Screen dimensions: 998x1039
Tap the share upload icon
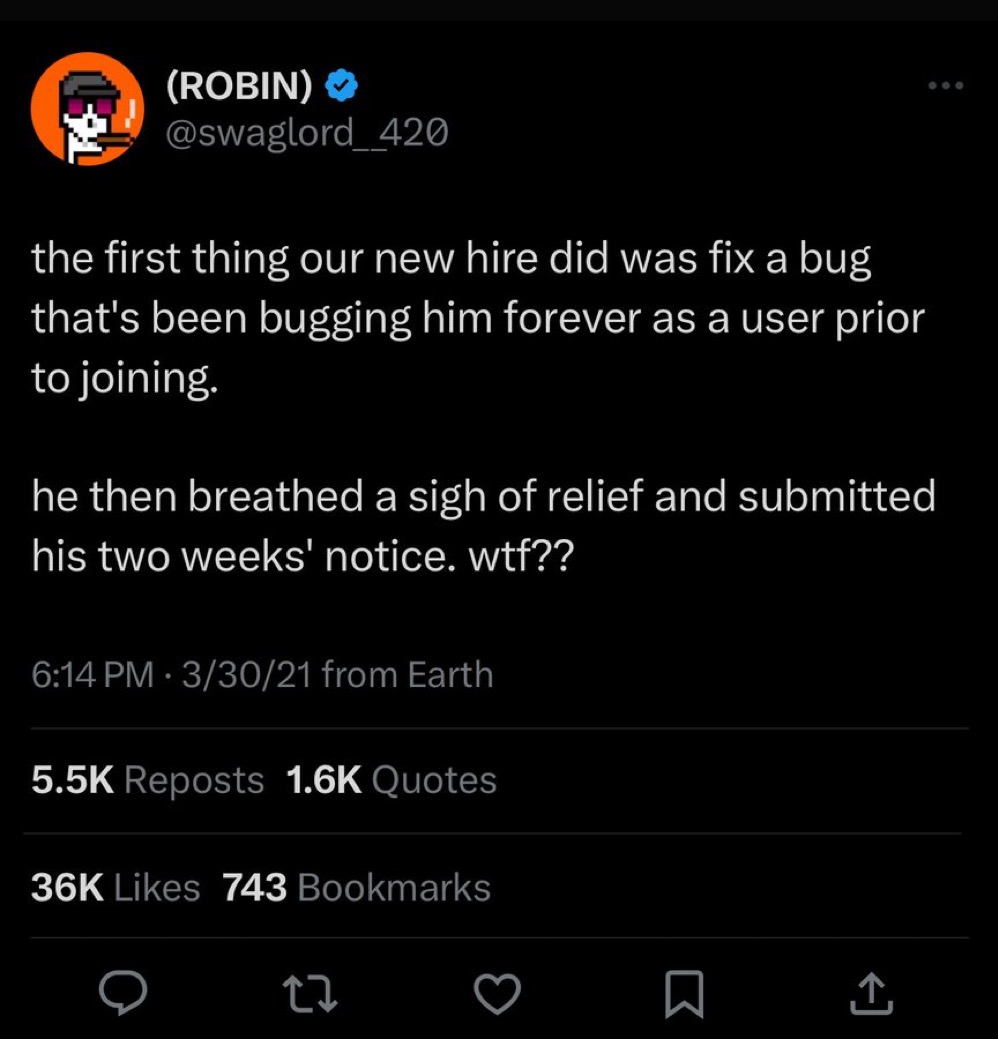(871, 993)
